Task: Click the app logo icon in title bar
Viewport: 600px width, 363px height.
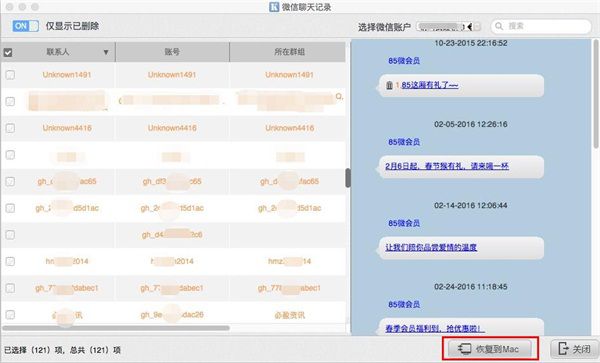Action: (x=274, y=7)
